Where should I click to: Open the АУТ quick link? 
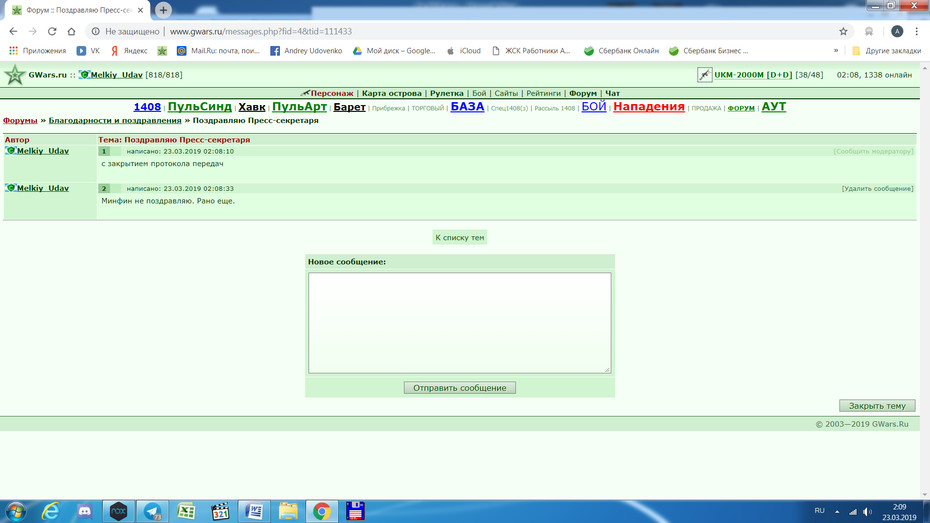click(x=773, y=107)
